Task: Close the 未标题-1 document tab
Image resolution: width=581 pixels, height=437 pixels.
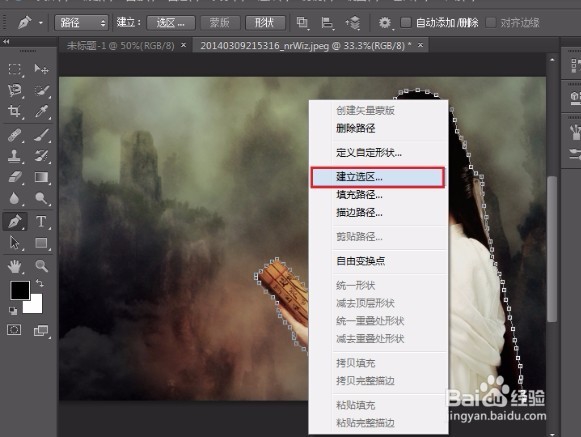Action: pos(183,45)
